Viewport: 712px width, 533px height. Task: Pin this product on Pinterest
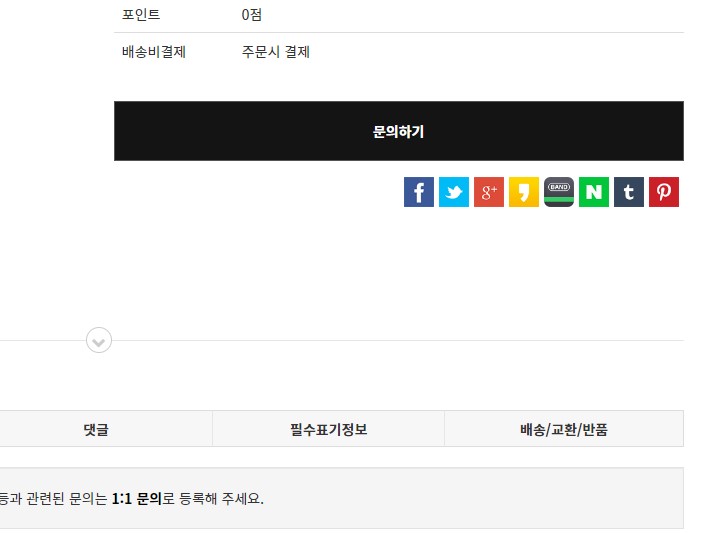664,192
